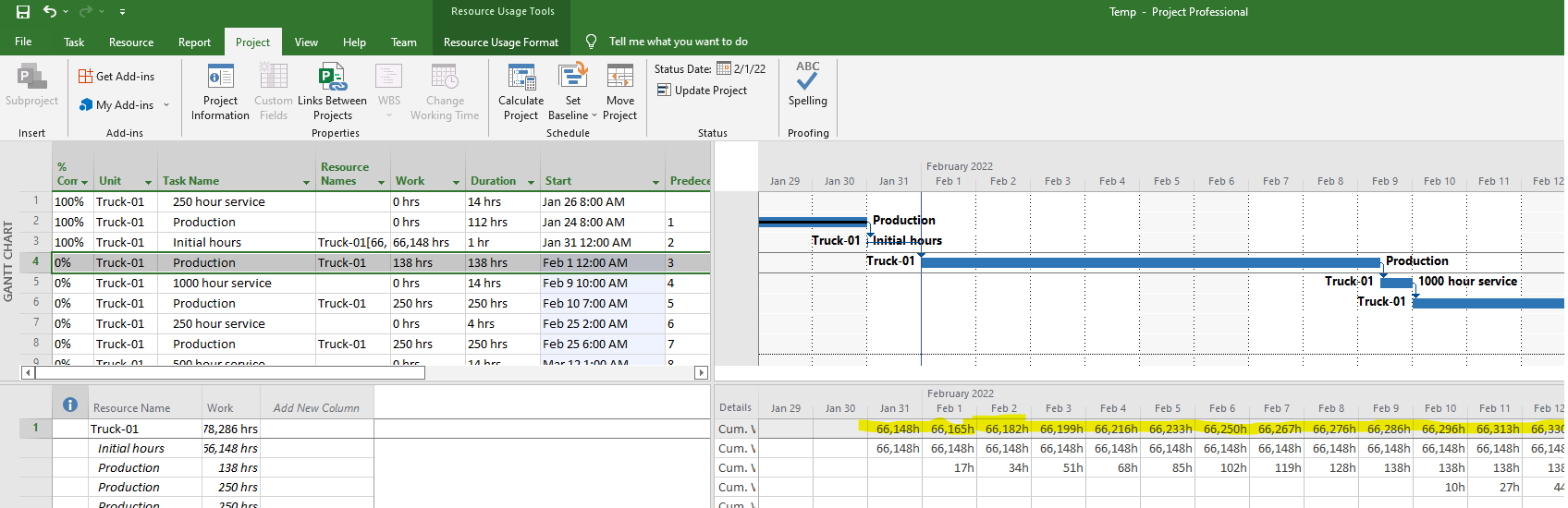
Task: Click horizontal scrollbar left arrow
Action: tap(28, 372)
